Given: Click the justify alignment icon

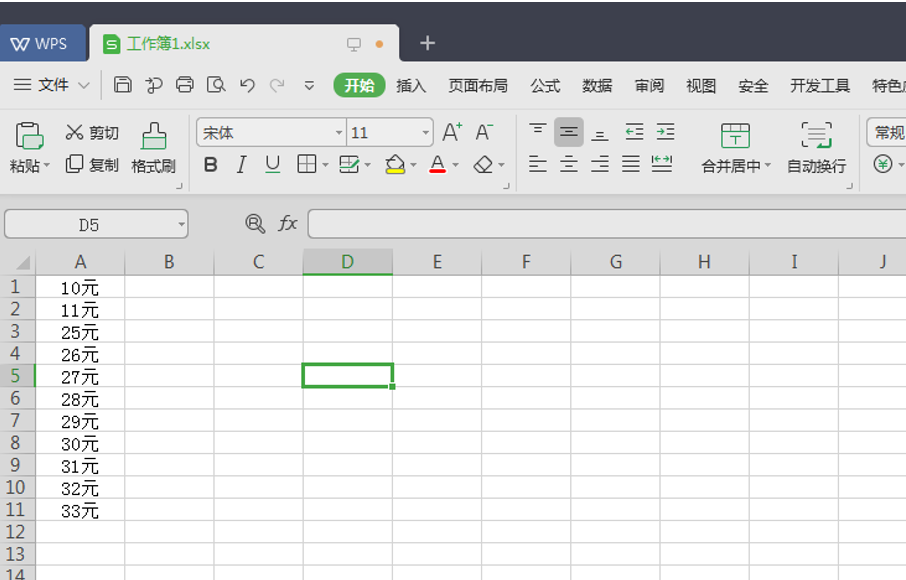Looking at the screenshot, I should click(x=630, y=164).
